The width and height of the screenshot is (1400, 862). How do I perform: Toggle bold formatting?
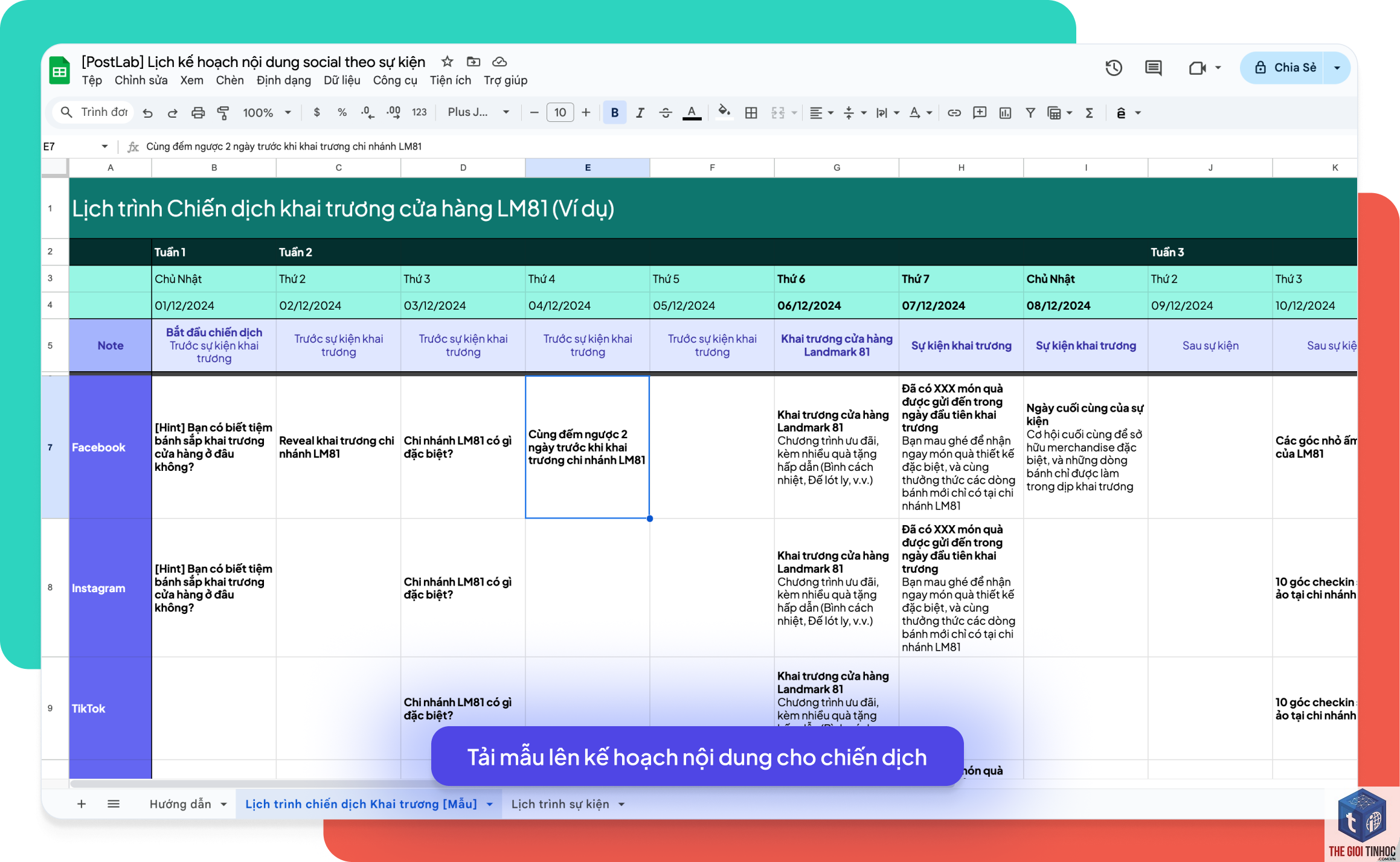point(615,112)
